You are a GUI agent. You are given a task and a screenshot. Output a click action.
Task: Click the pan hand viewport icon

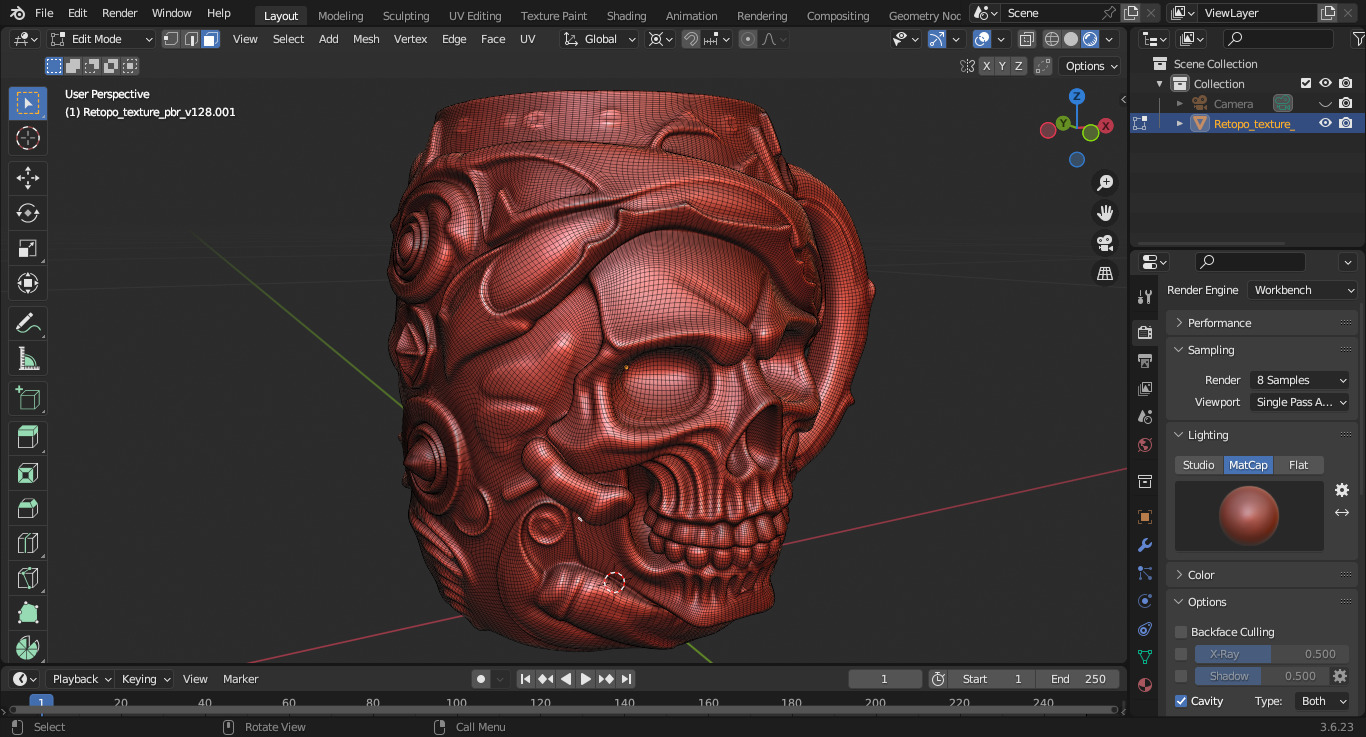point(1105,213)
